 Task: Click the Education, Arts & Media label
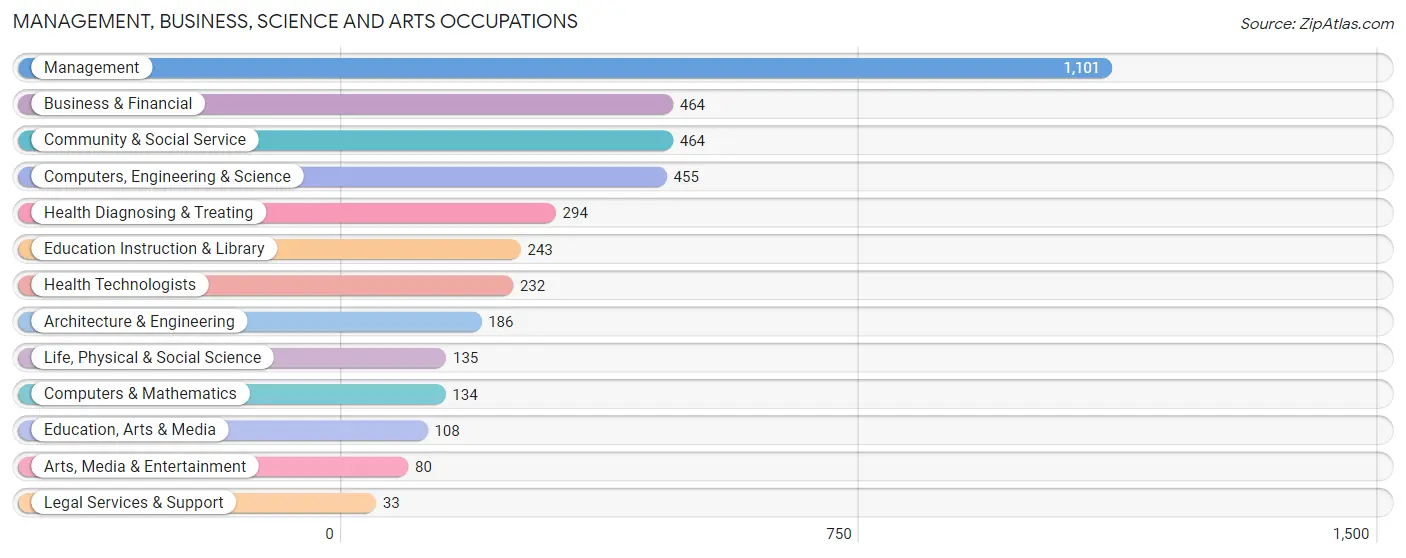click(x=130, y=430)
